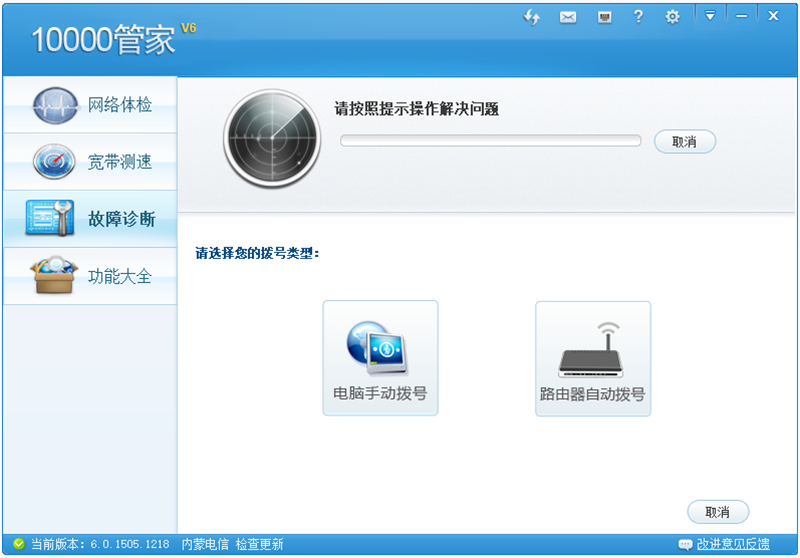Screen dimensions: 800x558
Task: Click the network port icon in title bar
Action: (605, 17)
